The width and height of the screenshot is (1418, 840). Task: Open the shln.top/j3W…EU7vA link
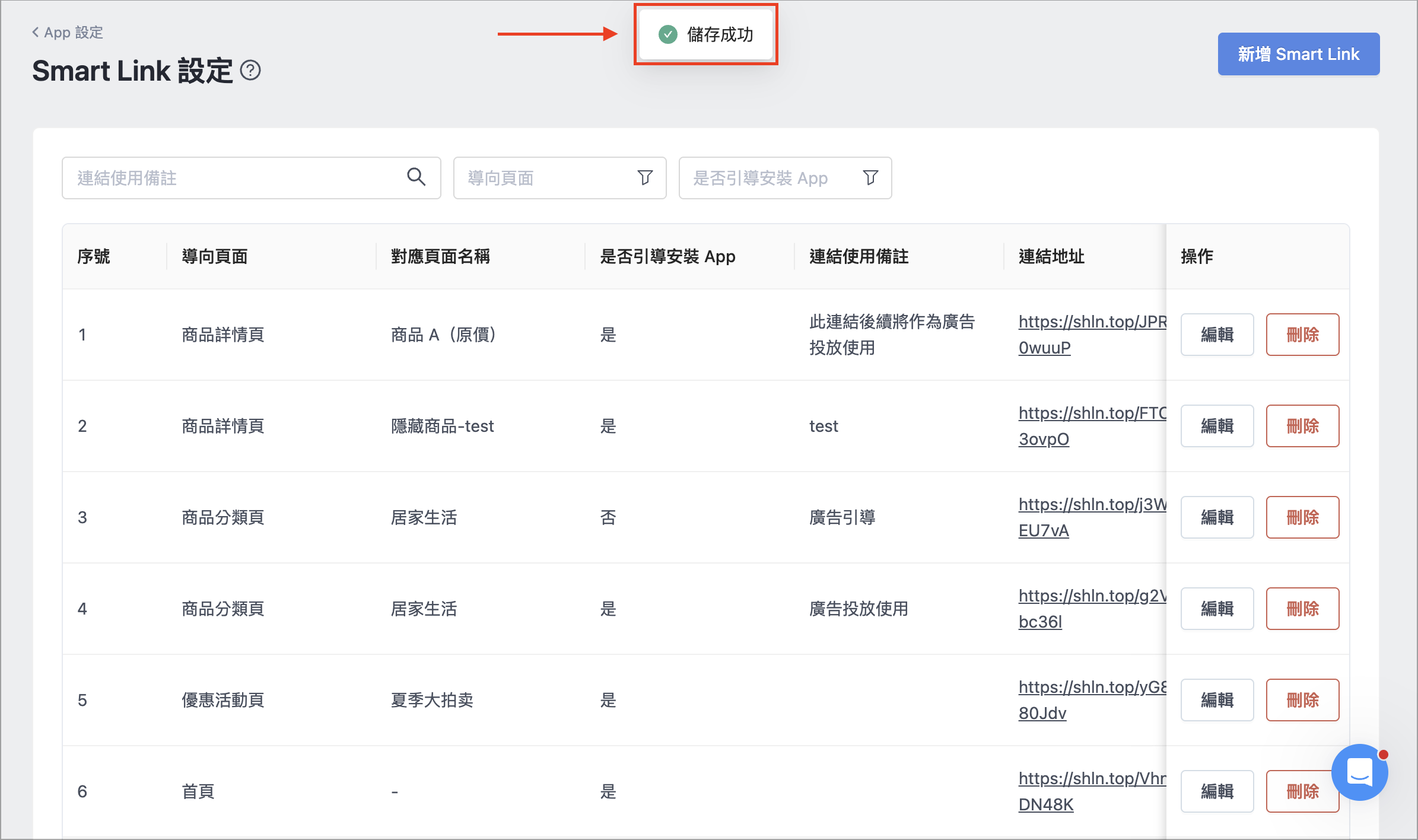(1092, 517)
